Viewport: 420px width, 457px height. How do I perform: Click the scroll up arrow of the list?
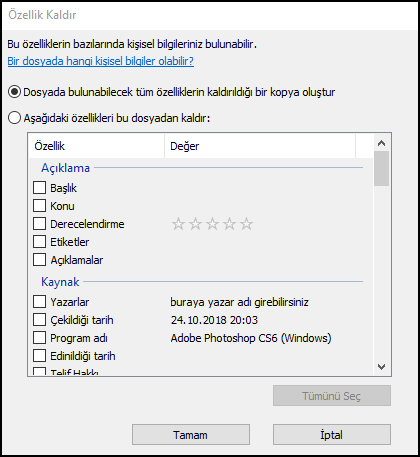[382, 143]
